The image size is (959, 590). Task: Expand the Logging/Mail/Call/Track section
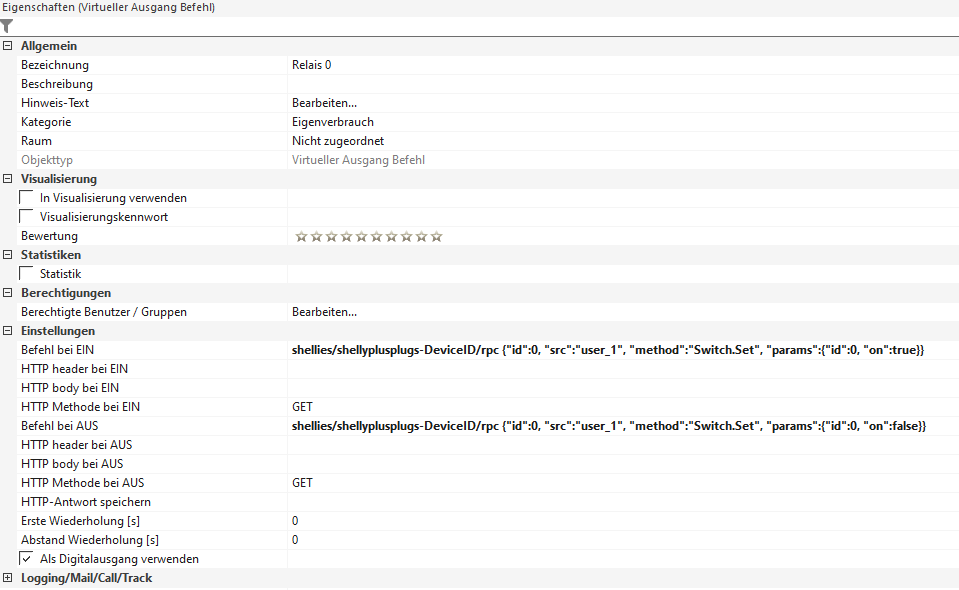[8, 578]
